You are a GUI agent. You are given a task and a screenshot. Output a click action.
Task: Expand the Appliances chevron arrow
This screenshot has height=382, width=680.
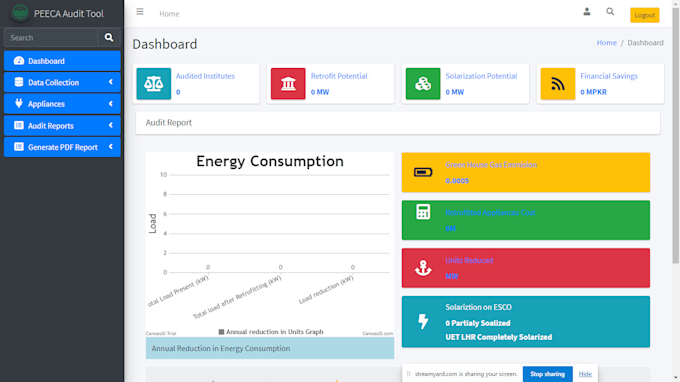coord(111,104)
